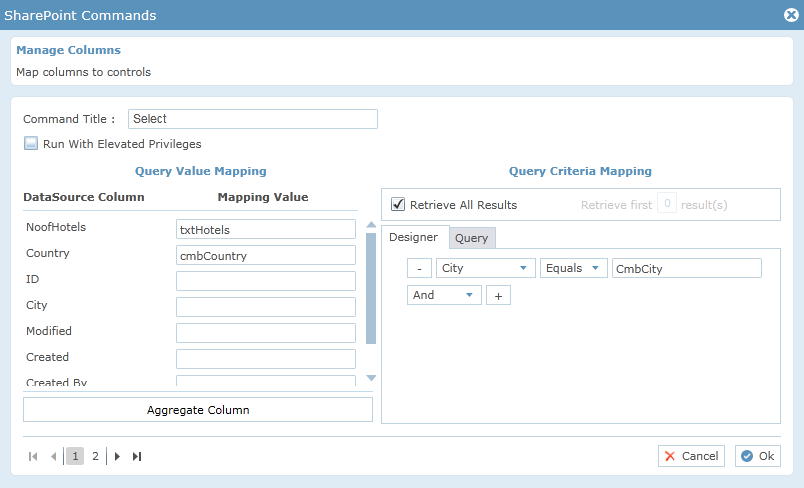
Task: Click the Query Value Mapping heading
Action: pos(200,171)
